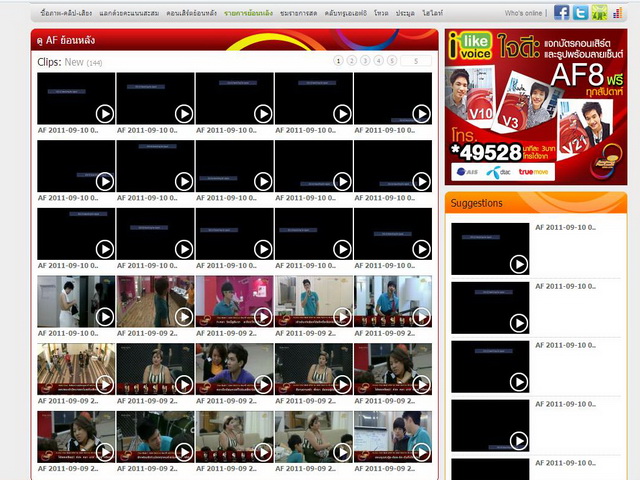The height and width of the screenshot is (480, 640).
Task: Go to clips page 1
Action: point(338,61)
